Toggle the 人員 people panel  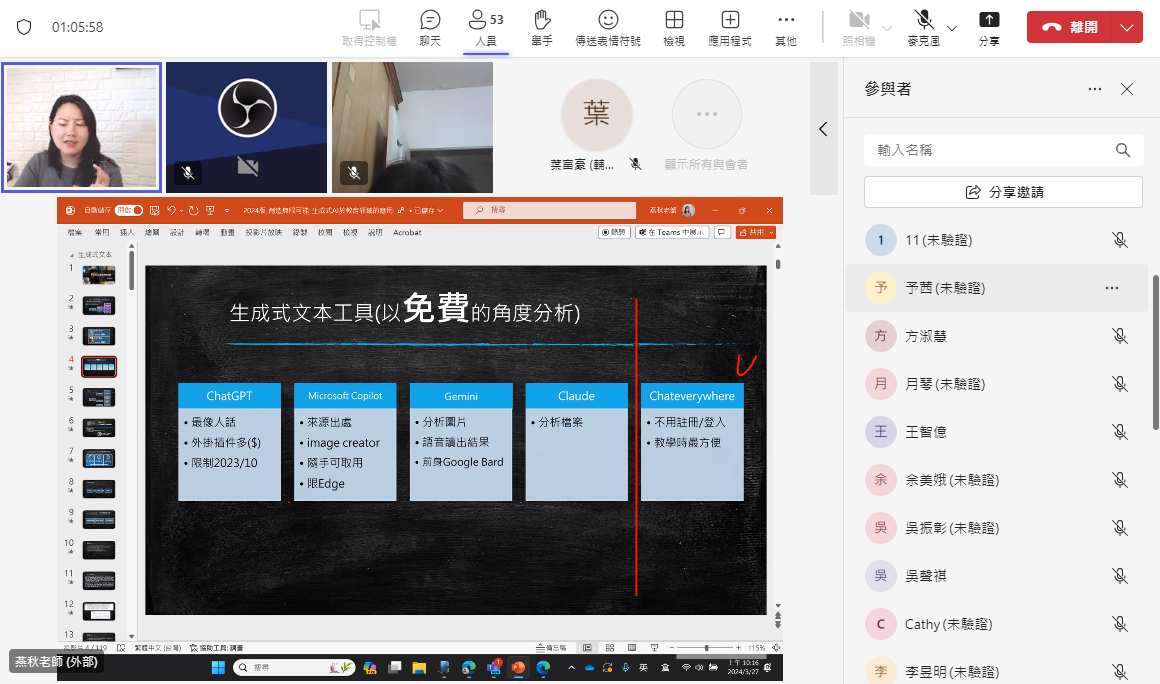(486, 28)
